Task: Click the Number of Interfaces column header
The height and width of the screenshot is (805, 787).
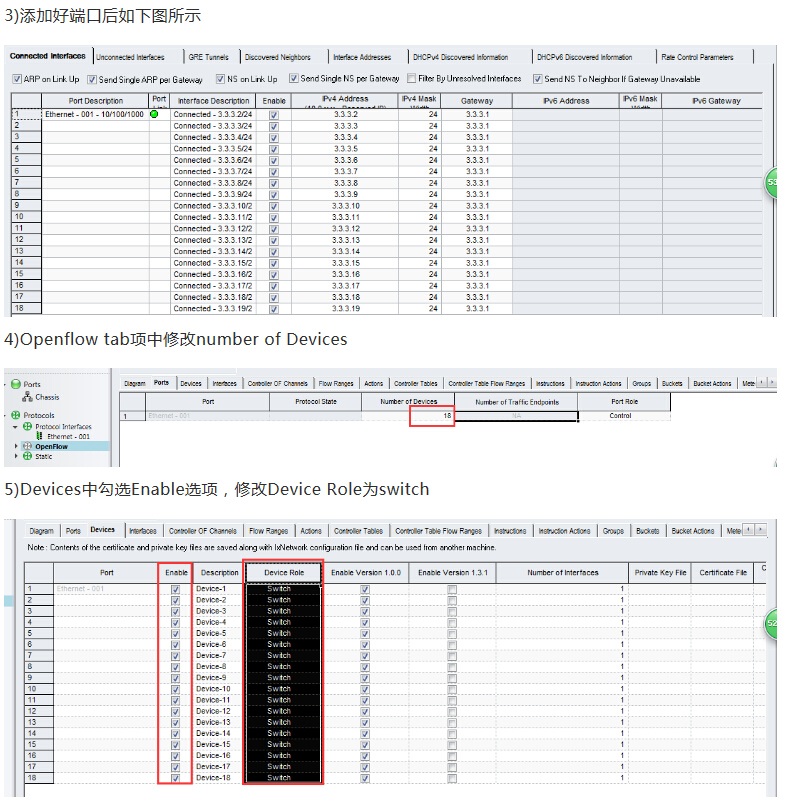Action: pyautogui.click(x=562, y=572)
